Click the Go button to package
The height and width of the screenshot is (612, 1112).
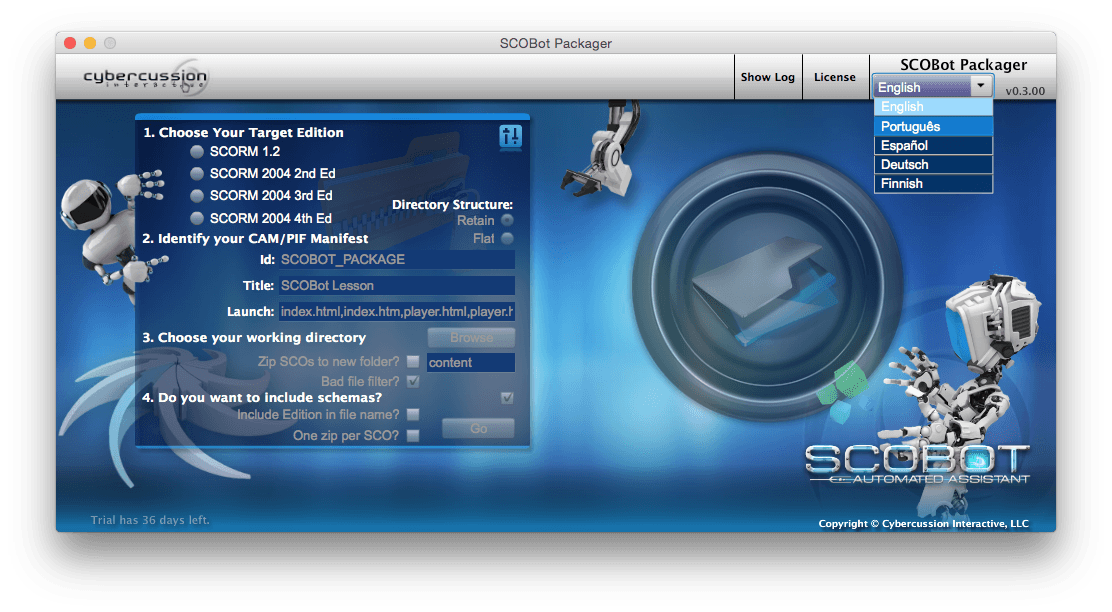coord(478,428)
